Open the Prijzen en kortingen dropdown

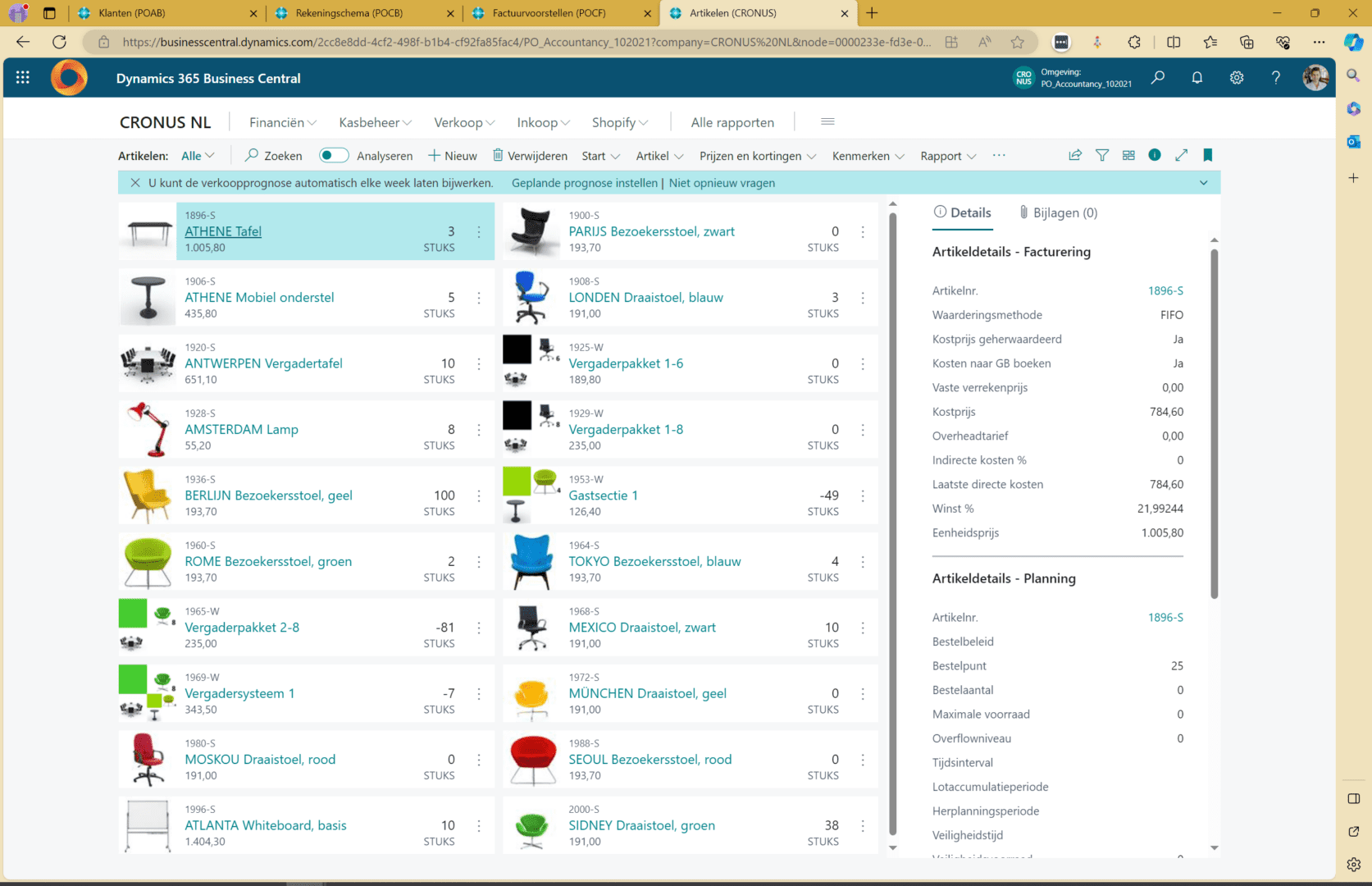pyautogui.click(x=758, y=156)
